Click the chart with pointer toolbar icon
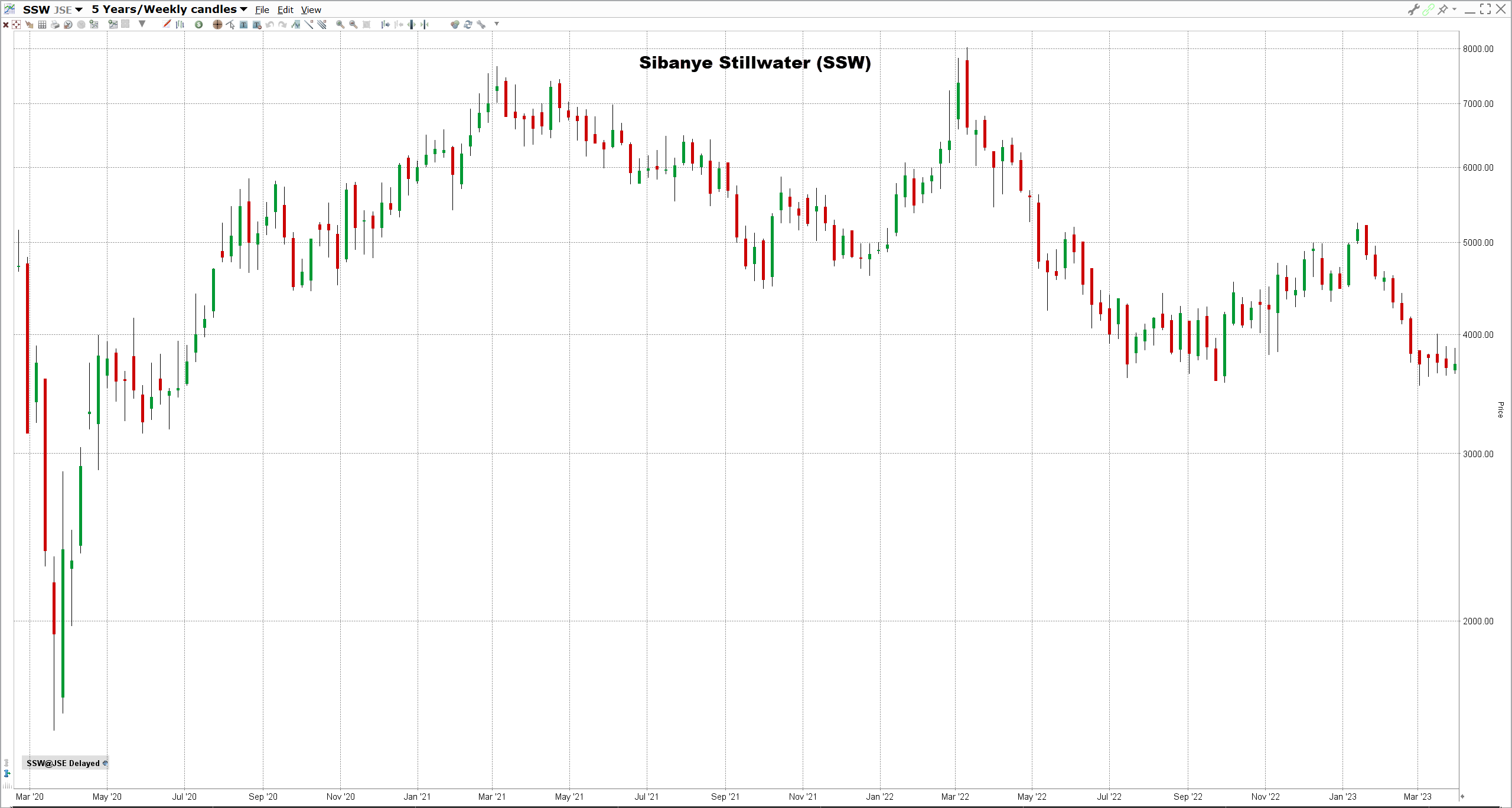Image resolution: width=1512 pixels, height=808 pixels. (x=30, y=24)
